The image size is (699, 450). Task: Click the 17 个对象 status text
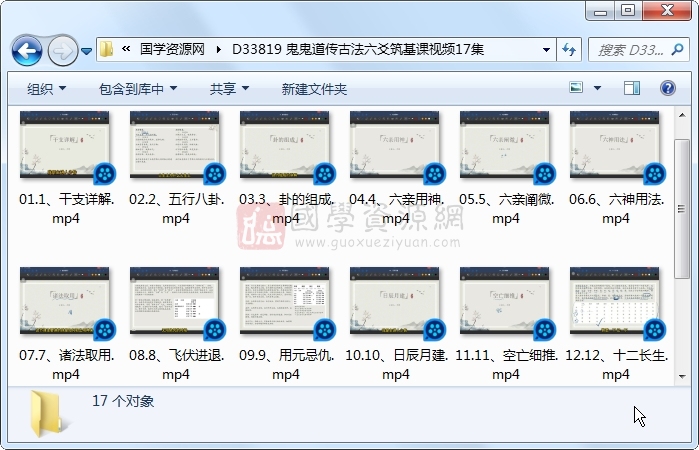point(123,400)
